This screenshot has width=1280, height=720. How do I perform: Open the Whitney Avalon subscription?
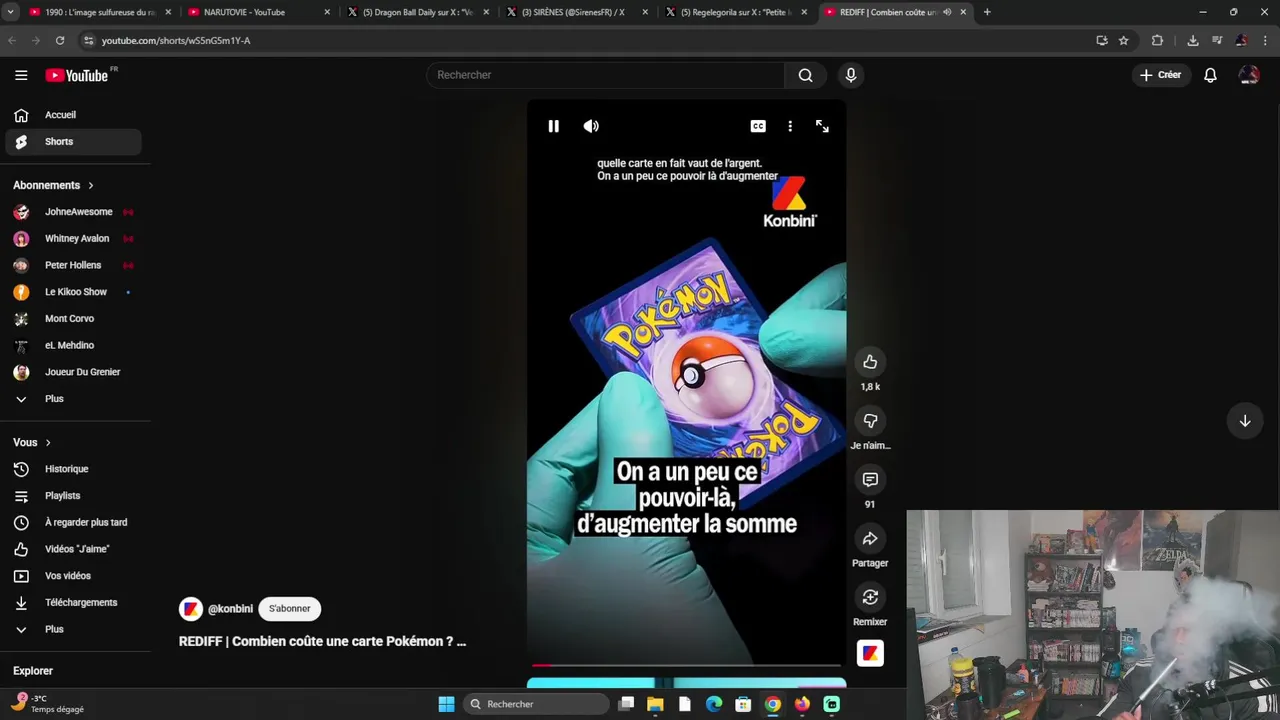73,239
